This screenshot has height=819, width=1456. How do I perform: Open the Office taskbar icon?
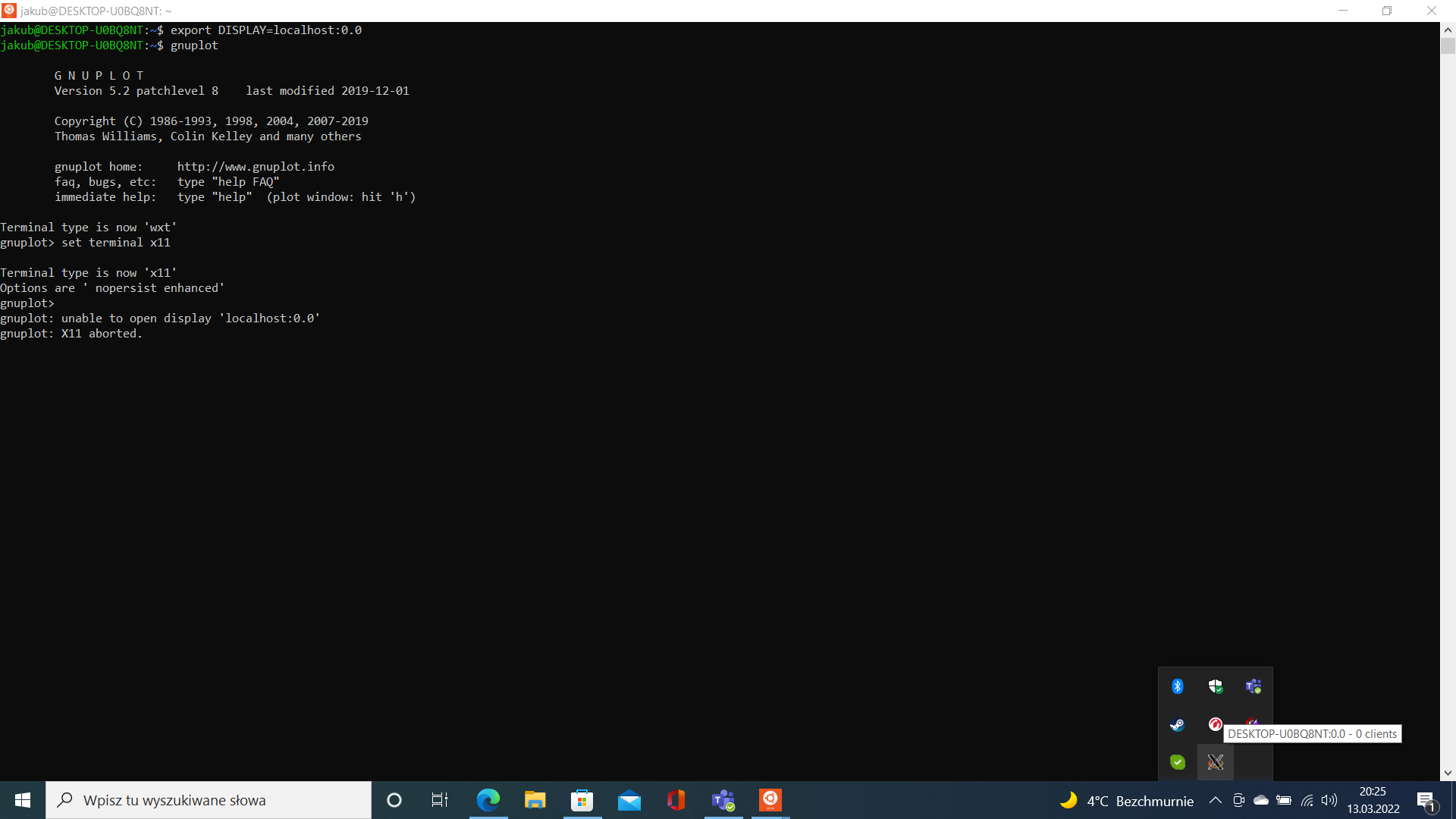coord(676,800)
